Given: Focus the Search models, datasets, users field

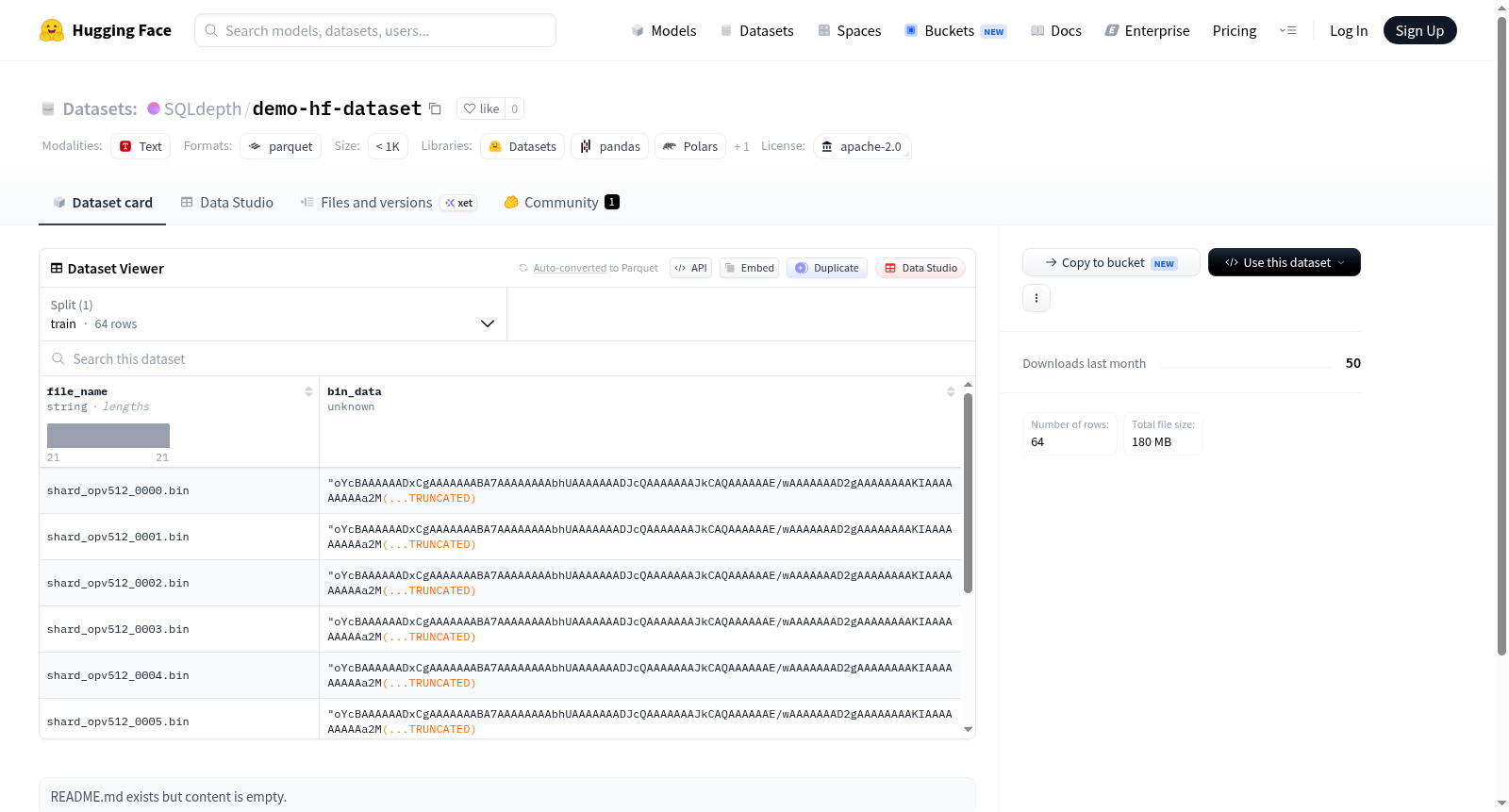Looking at the screenshot, I should click(375, 30).
